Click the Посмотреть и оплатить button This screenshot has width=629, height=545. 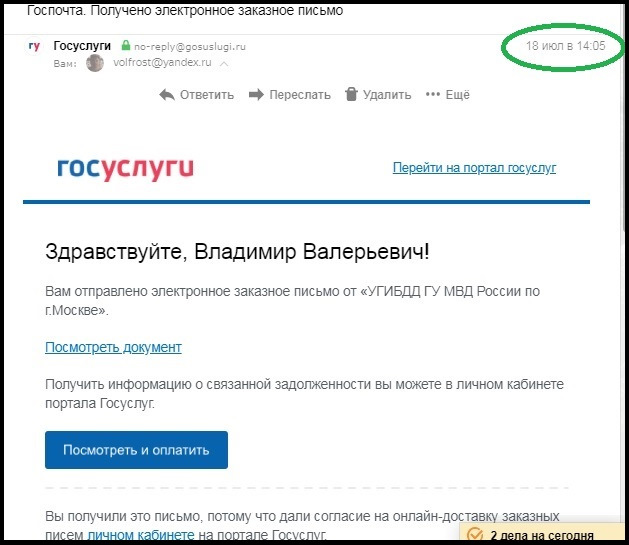tap(136, 450)
